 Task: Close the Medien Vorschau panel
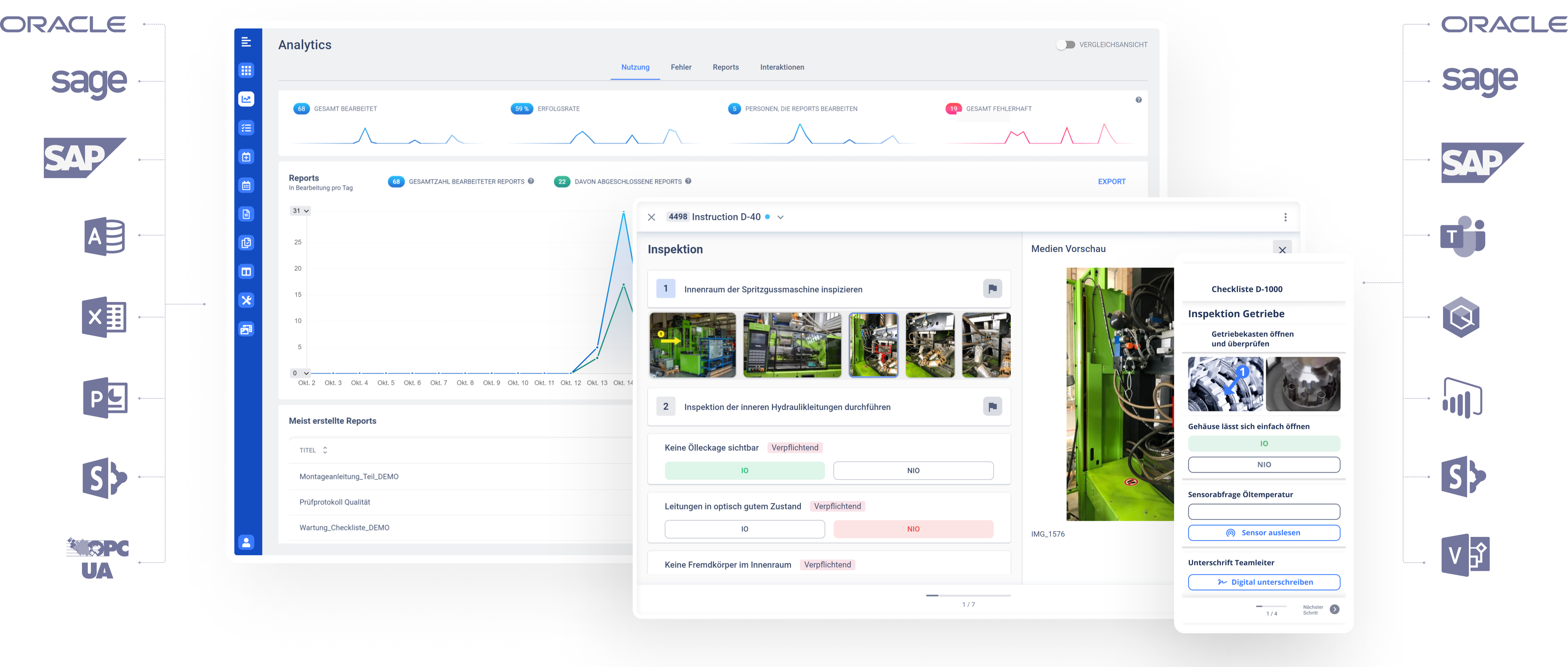pyautogui.click(x=1282, y=249)
